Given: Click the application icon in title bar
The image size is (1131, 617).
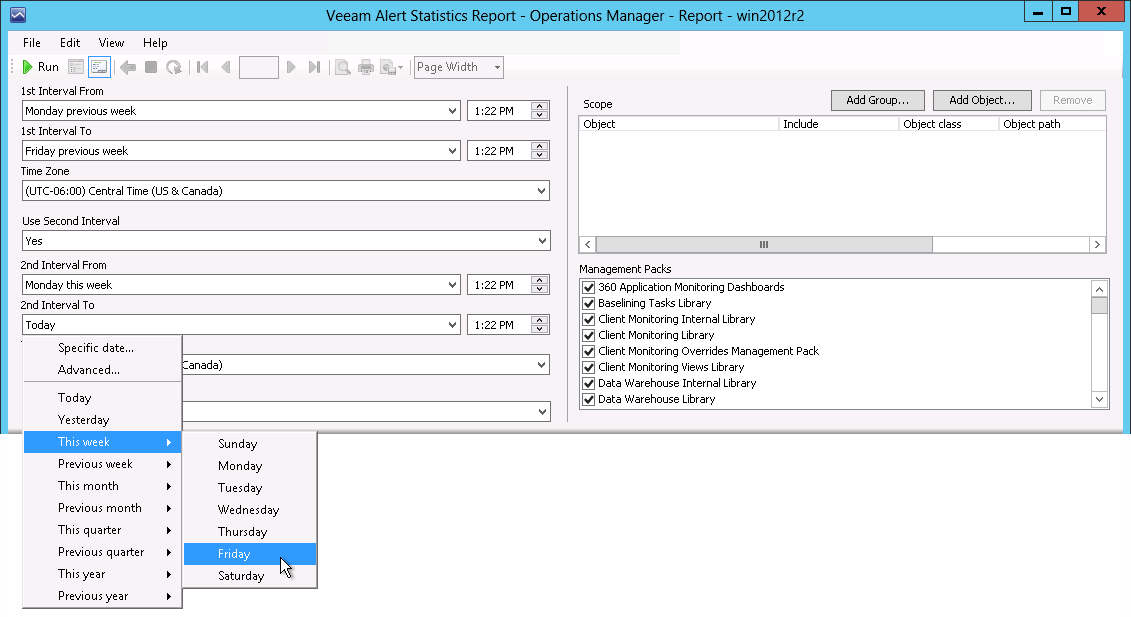Looking at the screenshot, I should click(x=18, y=15).
